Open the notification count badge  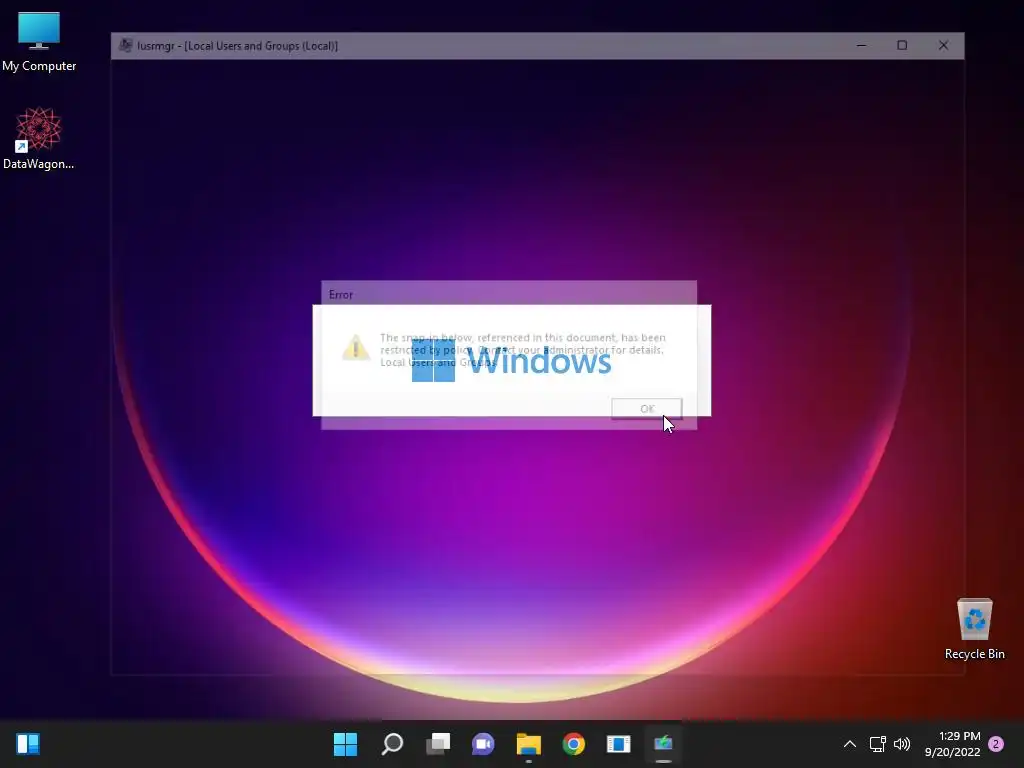click(x=996, y=744)
